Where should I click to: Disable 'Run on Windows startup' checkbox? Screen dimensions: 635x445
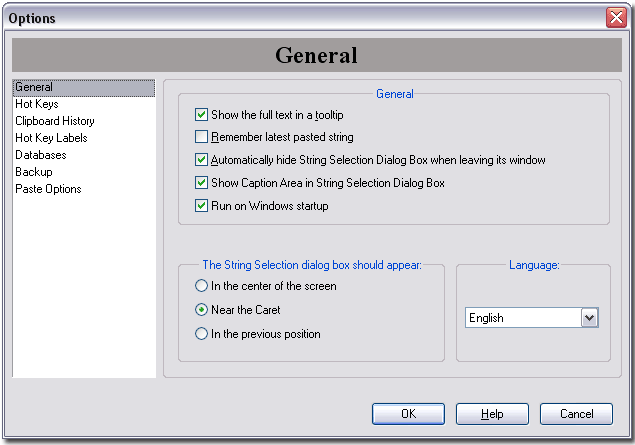click(201, 206)
